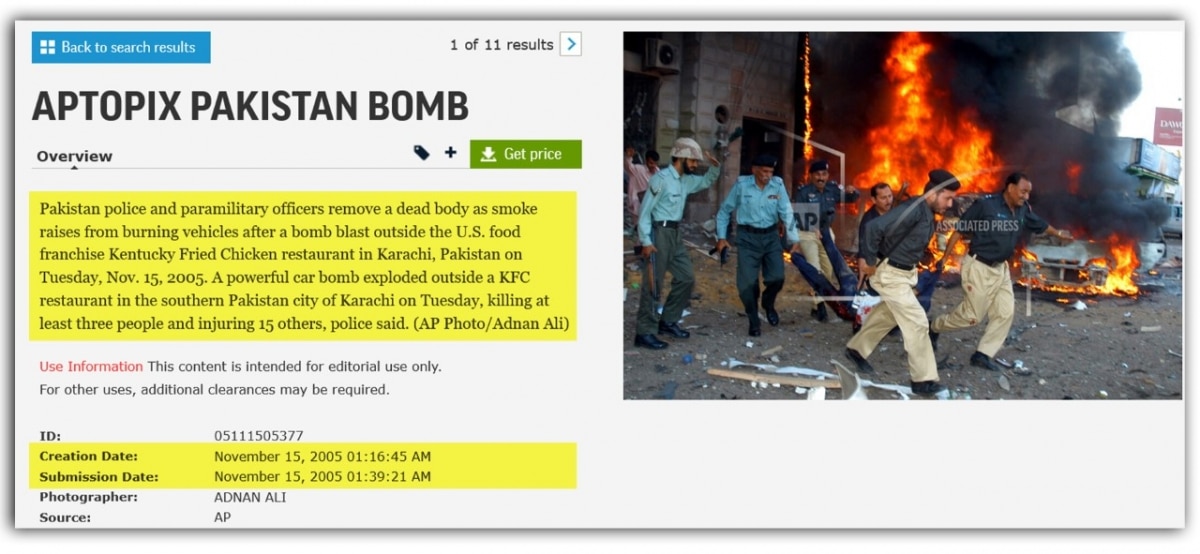1200x554 pixels.
Task: Click the tag icon beside Get price
Action: tap(422, 153)
